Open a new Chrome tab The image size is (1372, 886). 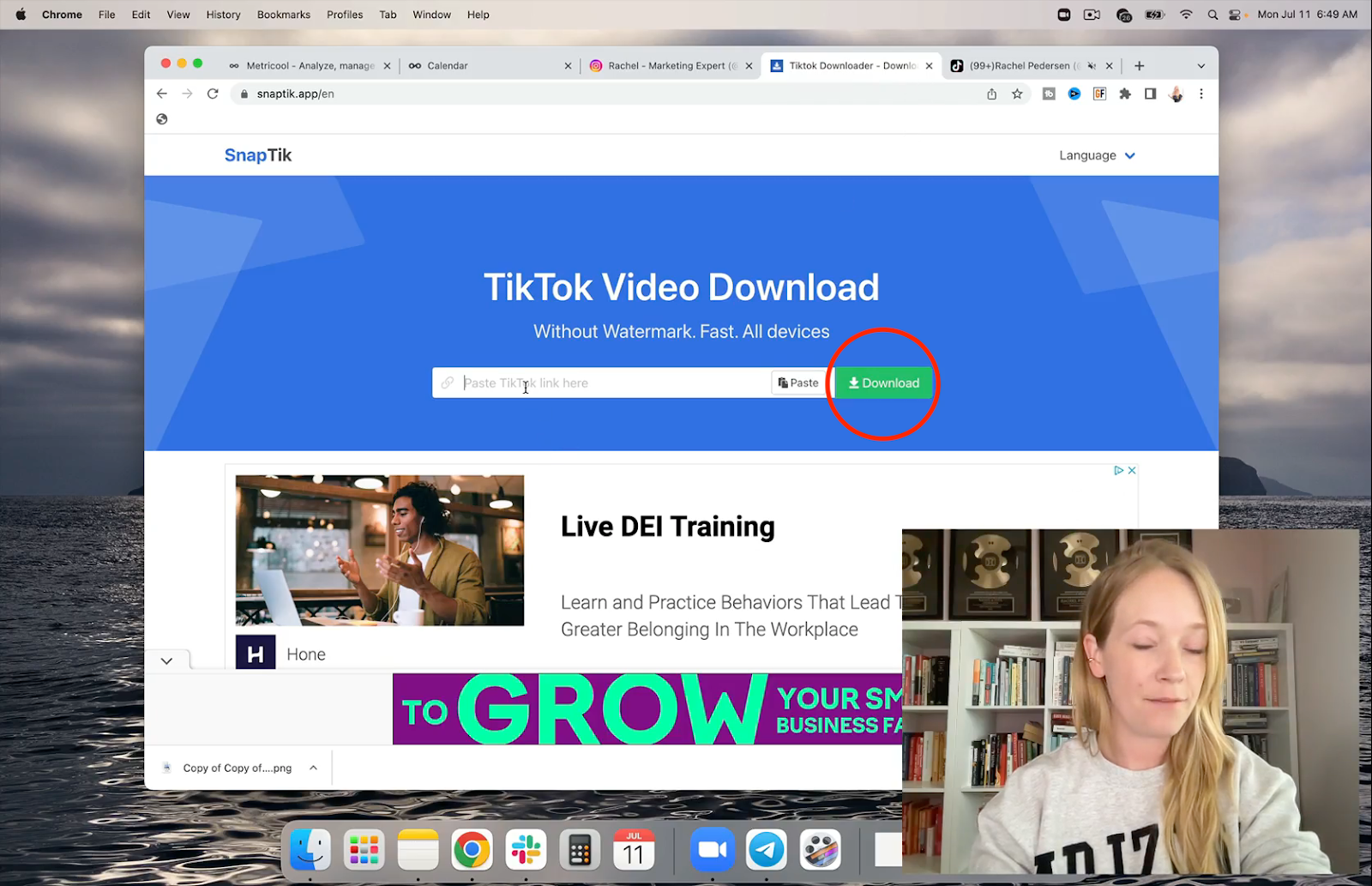point(1139,66)
